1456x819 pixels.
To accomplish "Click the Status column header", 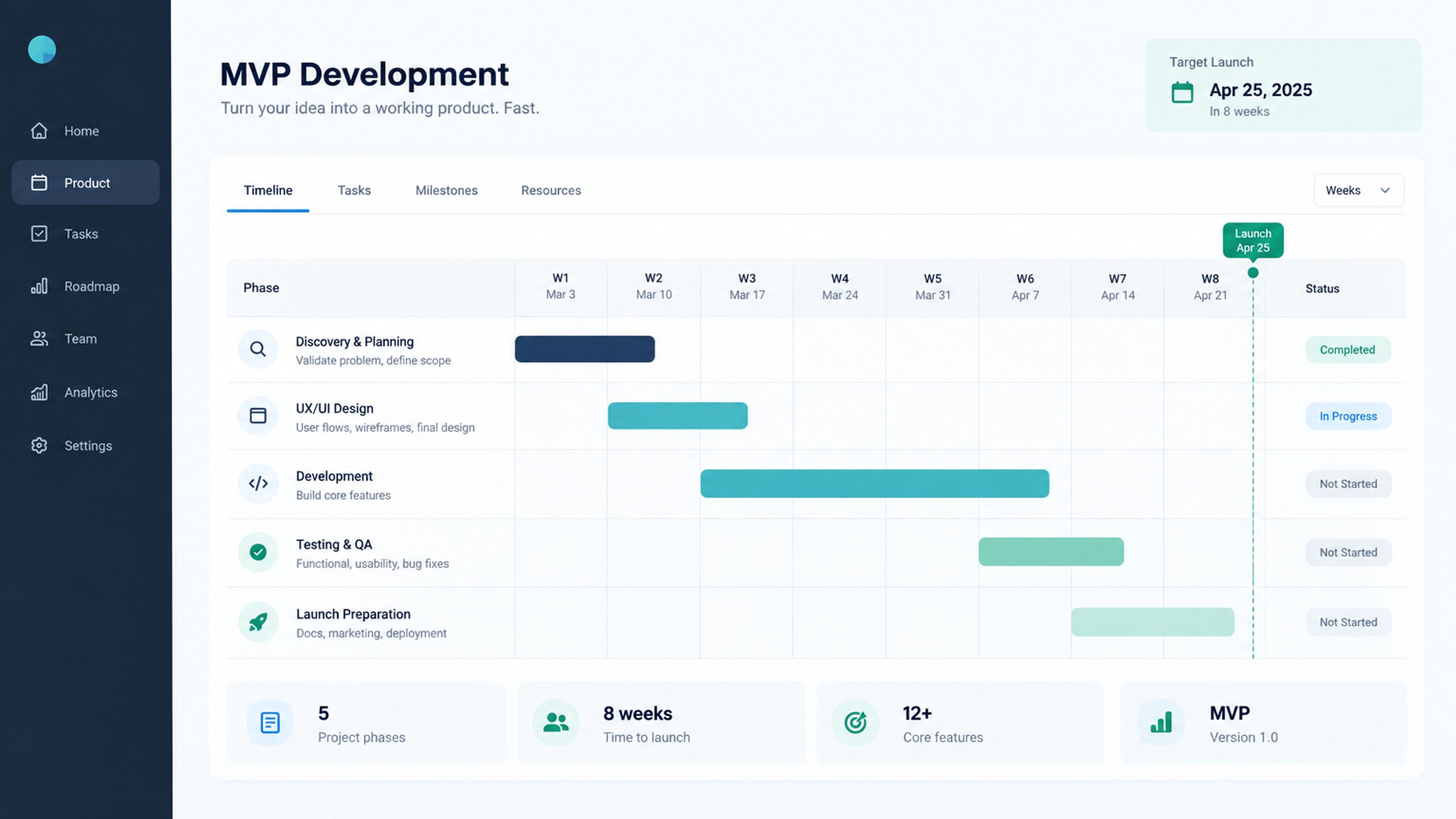I will [1322, 288].
